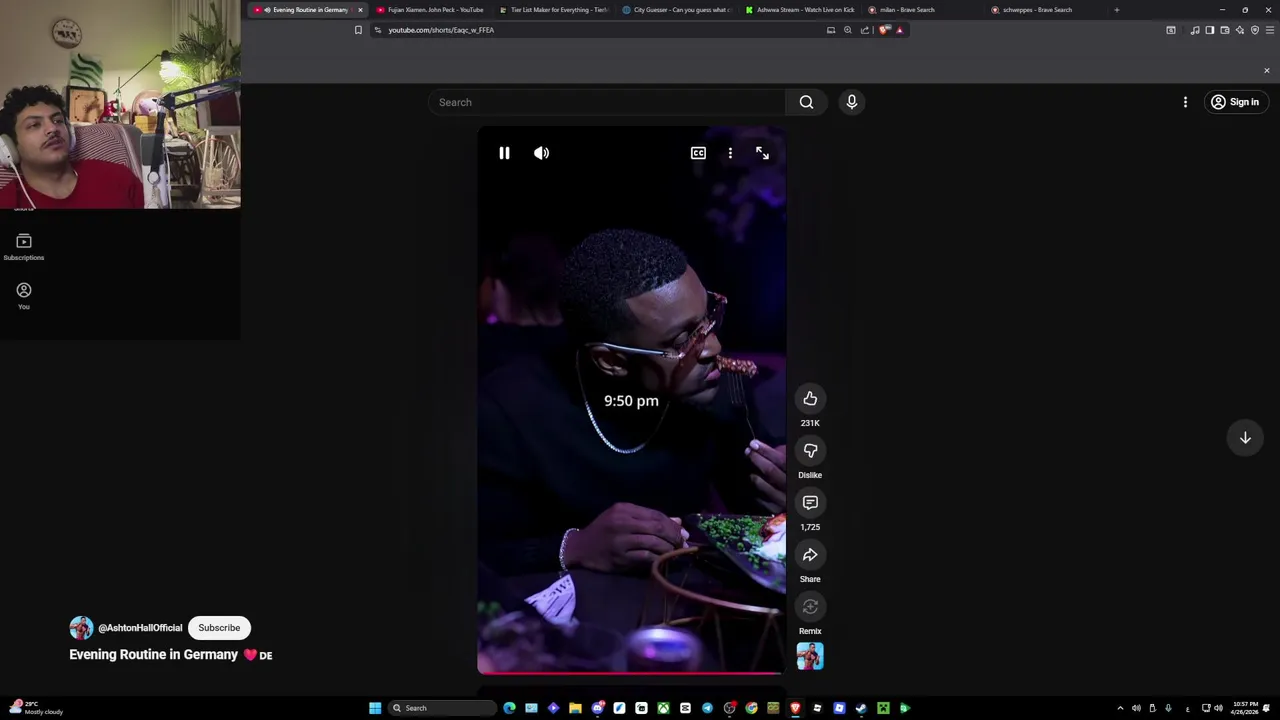Open Telegram from the taskbar

tap(707, 708)
